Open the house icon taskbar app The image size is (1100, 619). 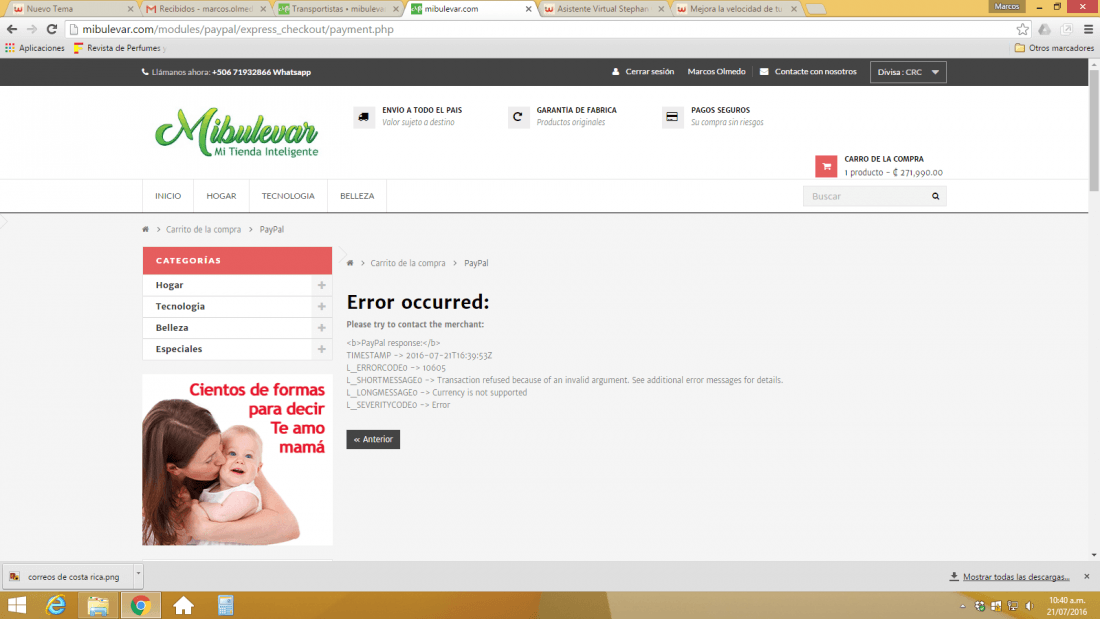[183, 605]
